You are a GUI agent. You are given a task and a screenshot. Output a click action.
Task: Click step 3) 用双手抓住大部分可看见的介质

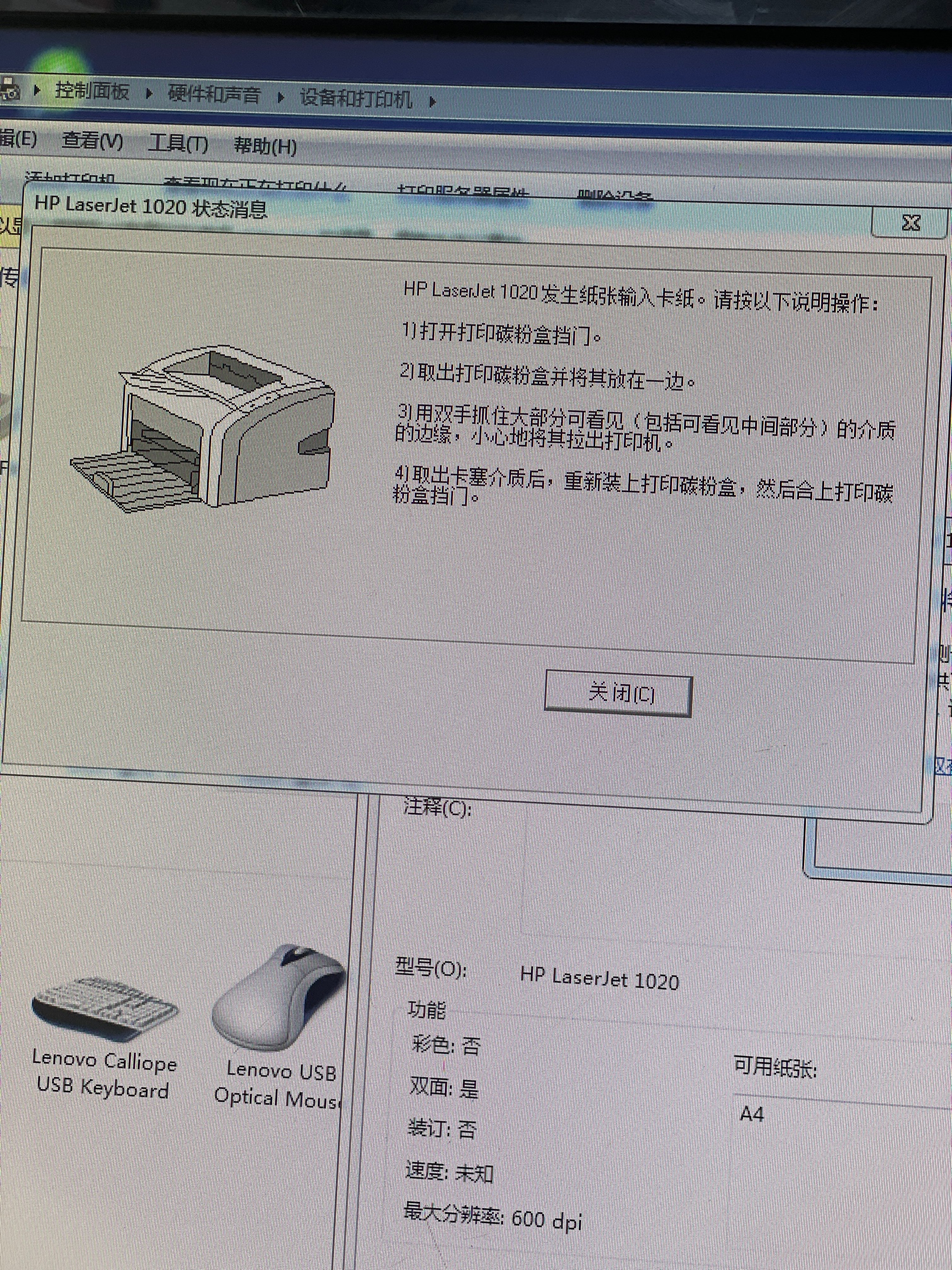[x=645, y=428]
